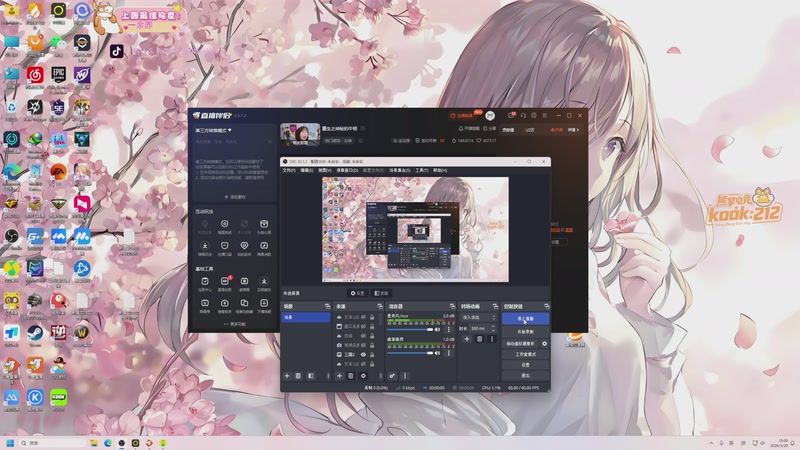Open the File menu in OBS
Image resolution: width=800 pixels, height=450 pixels.
pyautogui.click(x=289, y=170)
